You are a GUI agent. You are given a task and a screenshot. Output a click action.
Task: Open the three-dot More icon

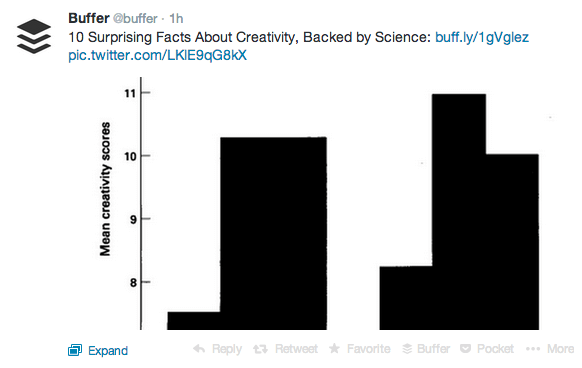(533, 349)
